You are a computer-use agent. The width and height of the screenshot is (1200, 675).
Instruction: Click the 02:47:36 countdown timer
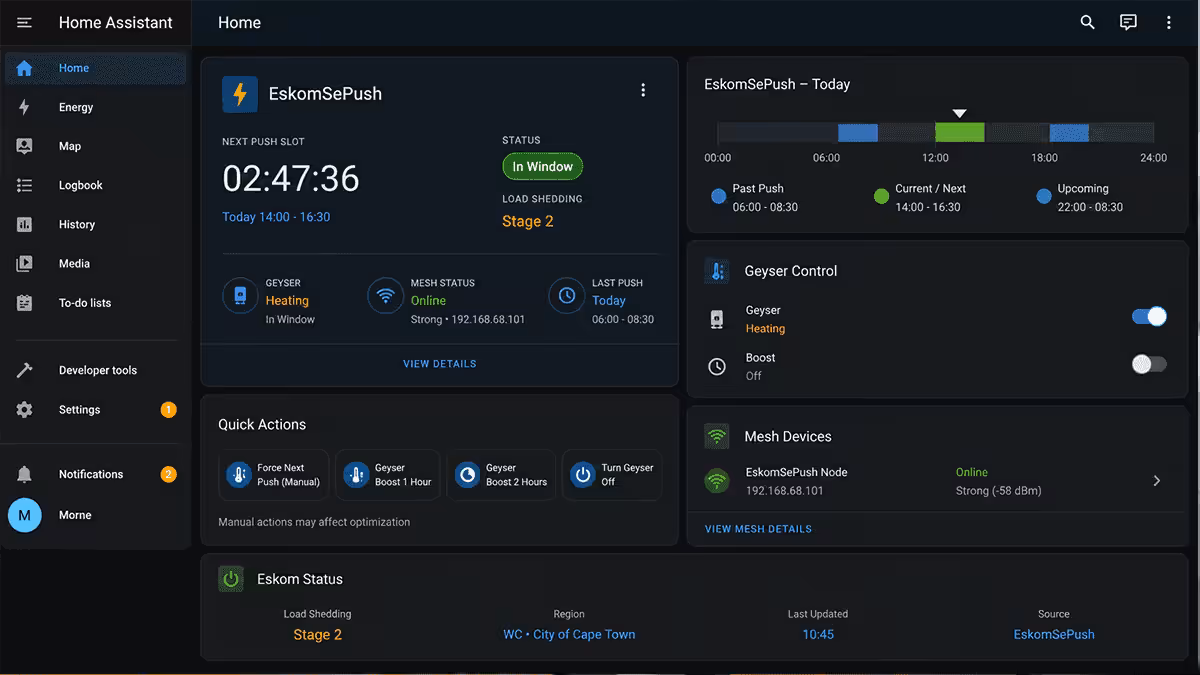[291, 179]
